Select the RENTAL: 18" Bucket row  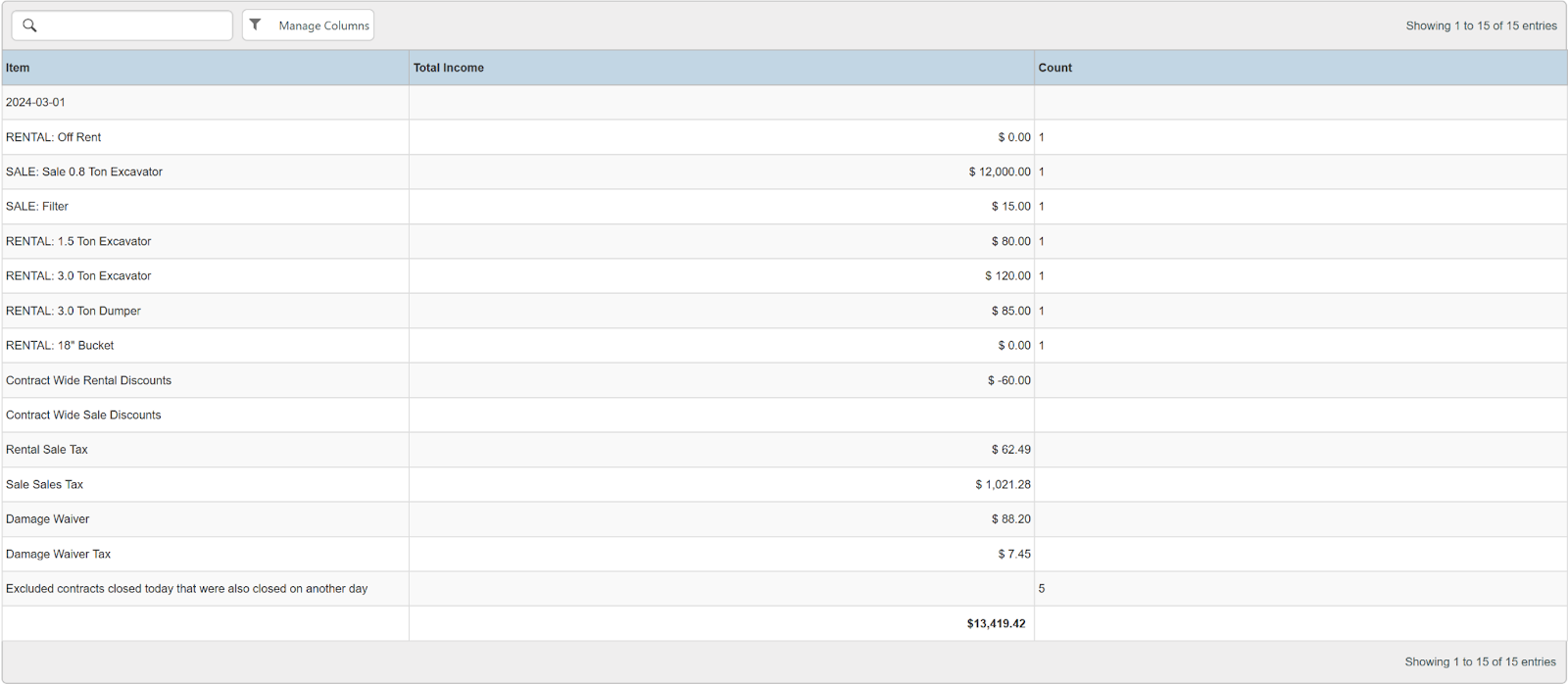(60, 346)
